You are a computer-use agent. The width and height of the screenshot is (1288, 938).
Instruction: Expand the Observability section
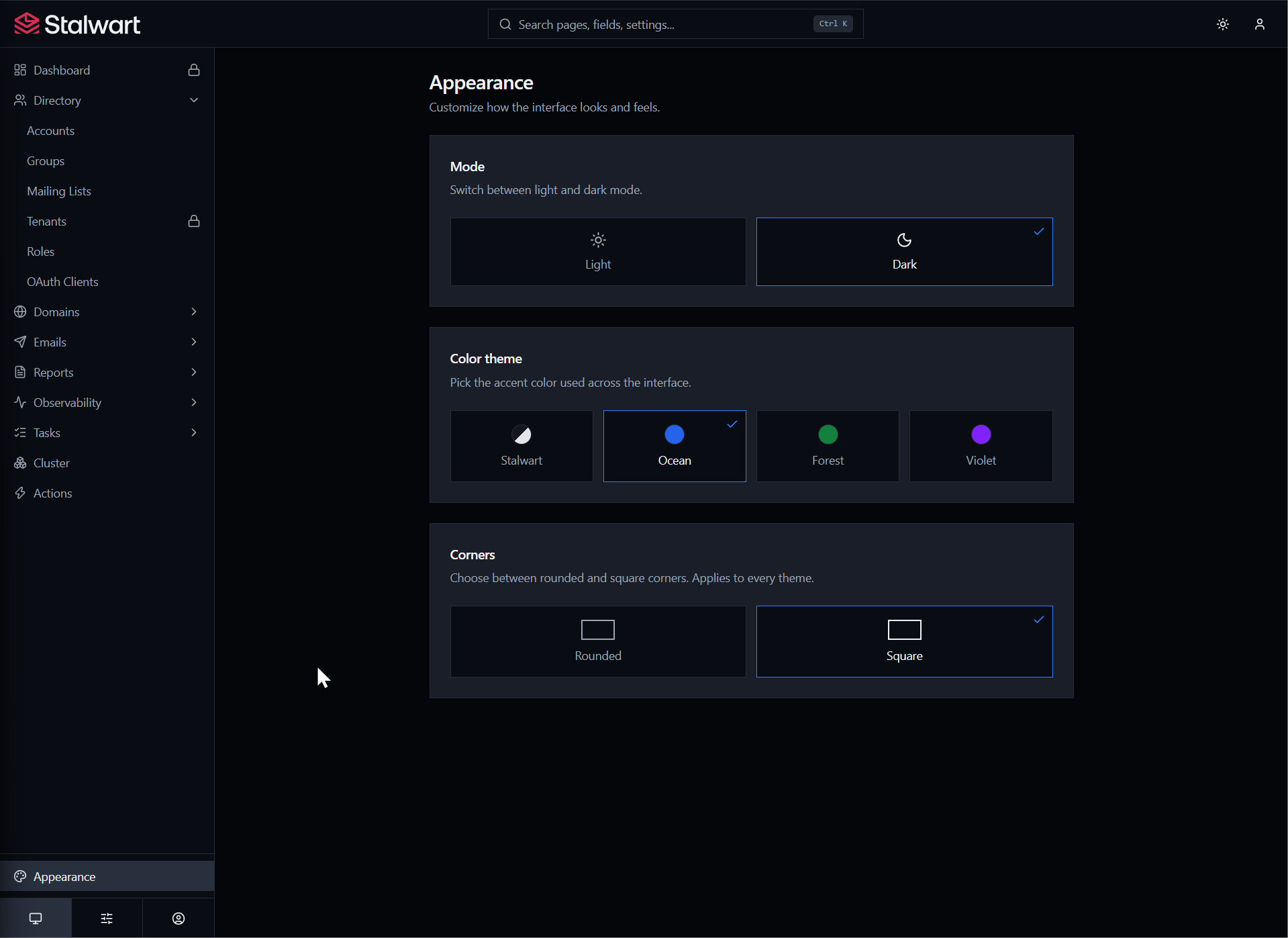click(107, 402)
